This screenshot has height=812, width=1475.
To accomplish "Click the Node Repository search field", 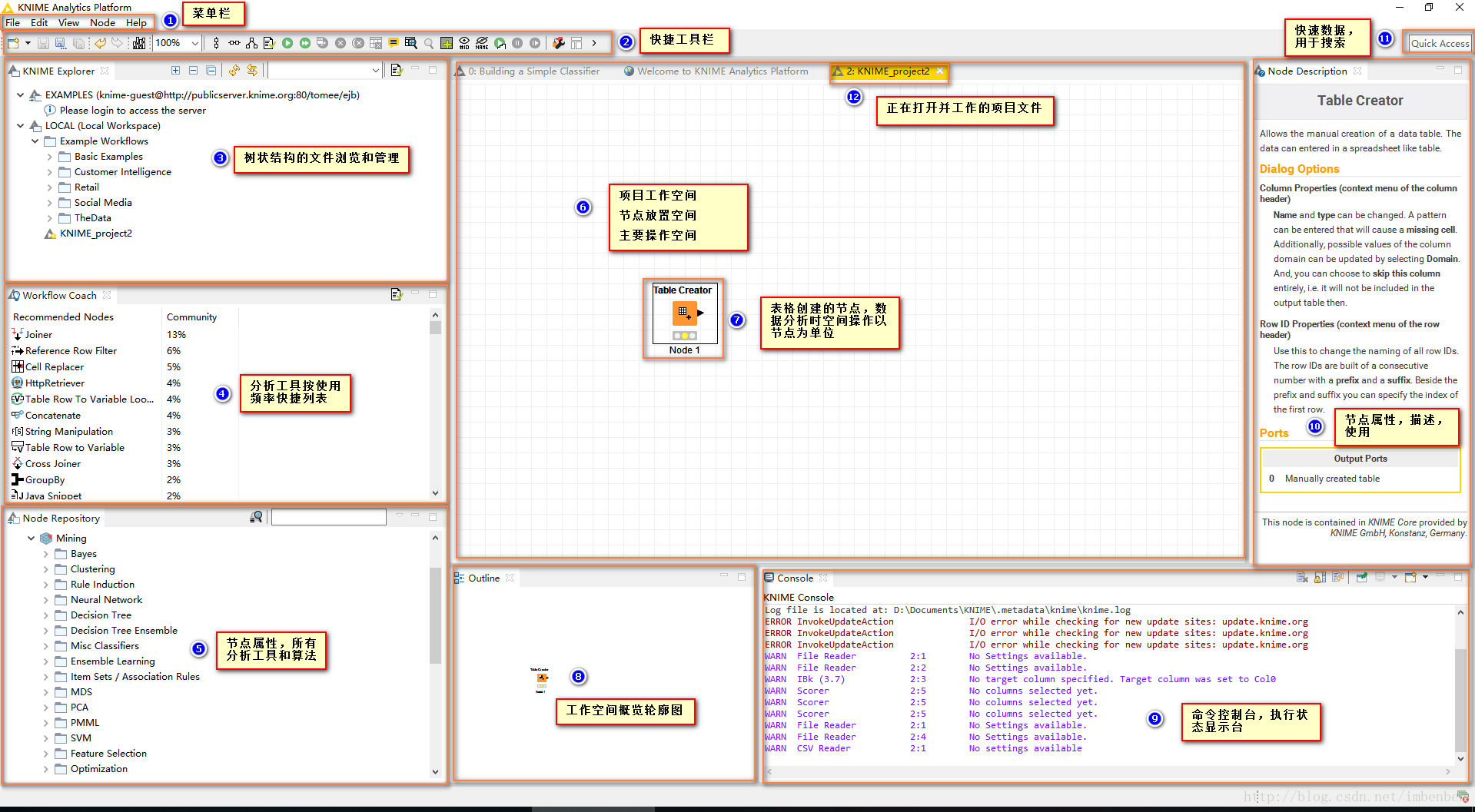I will click(x=329, y=517).
